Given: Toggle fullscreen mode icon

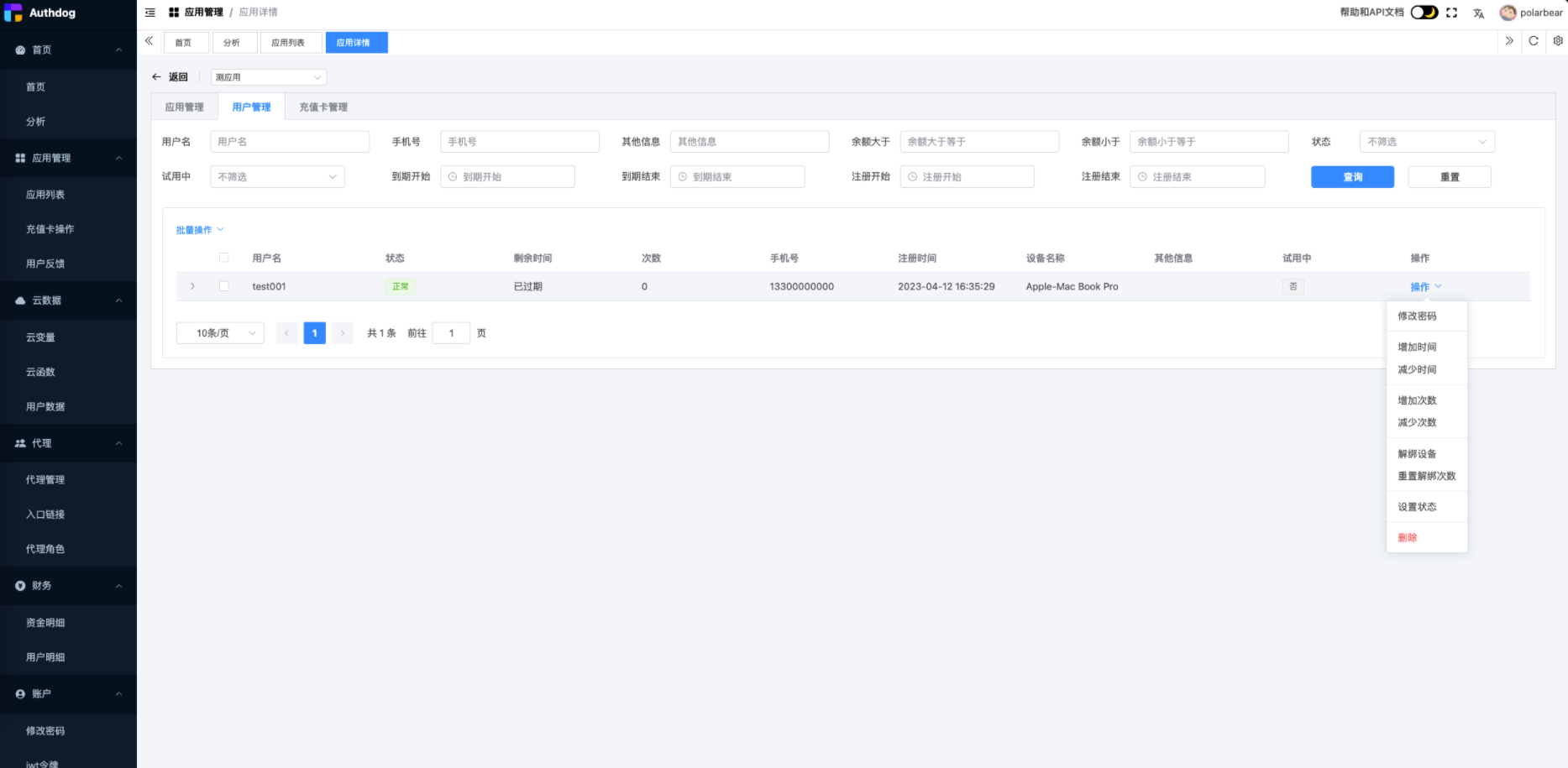Looking at the screenshot, I should tap(1451, 13).
